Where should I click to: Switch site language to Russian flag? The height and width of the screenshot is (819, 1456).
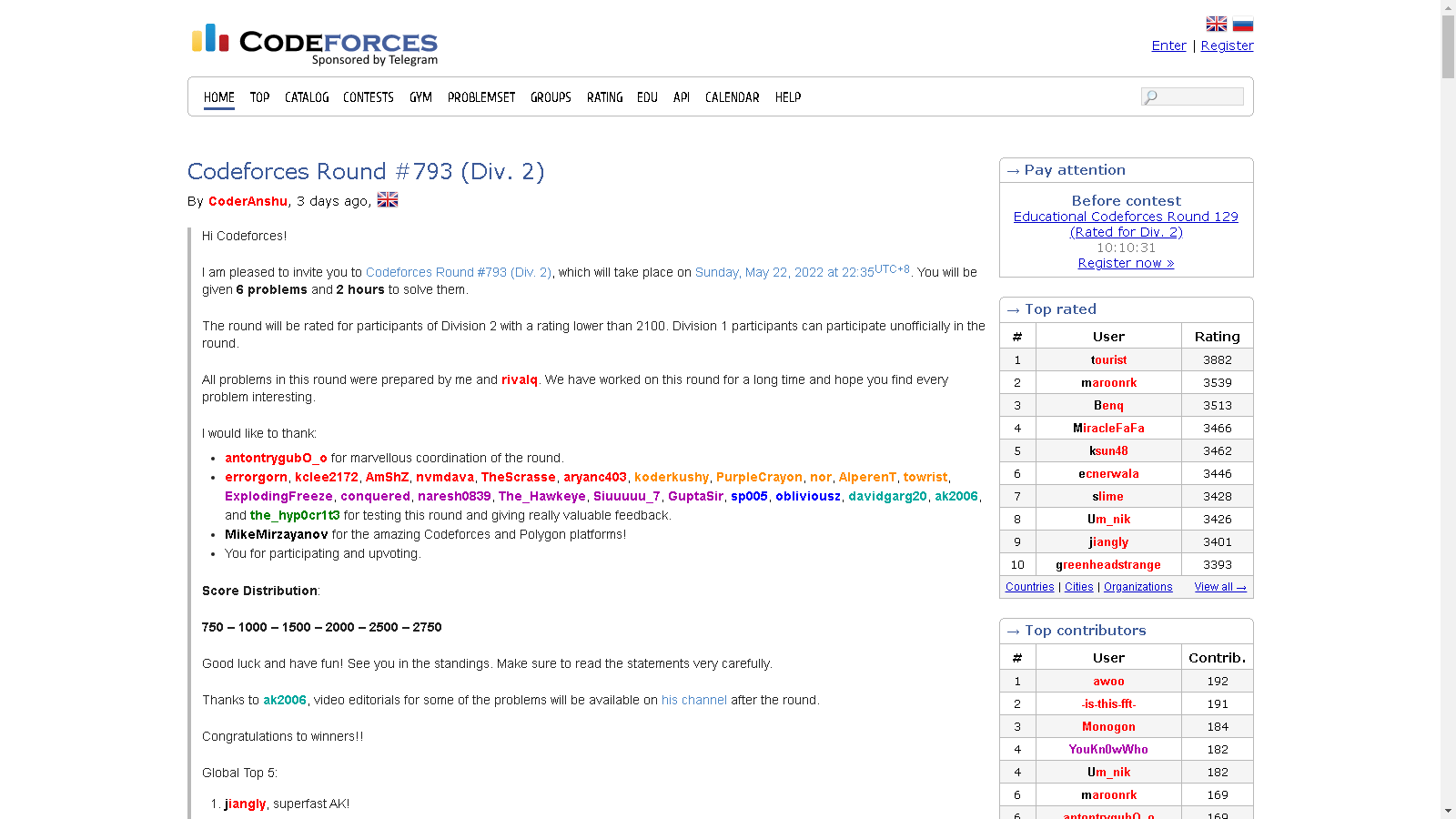click(x=1243, y=24)
